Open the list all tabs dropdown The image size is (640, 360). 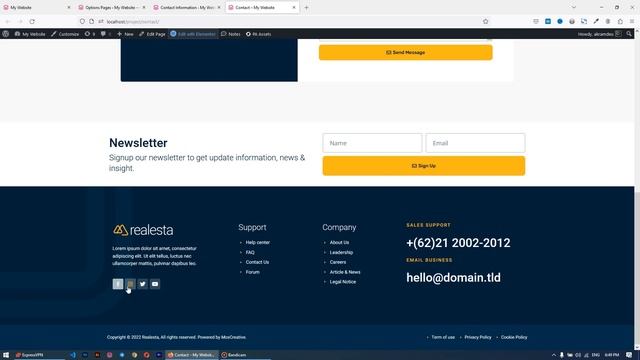click(573, 7)
